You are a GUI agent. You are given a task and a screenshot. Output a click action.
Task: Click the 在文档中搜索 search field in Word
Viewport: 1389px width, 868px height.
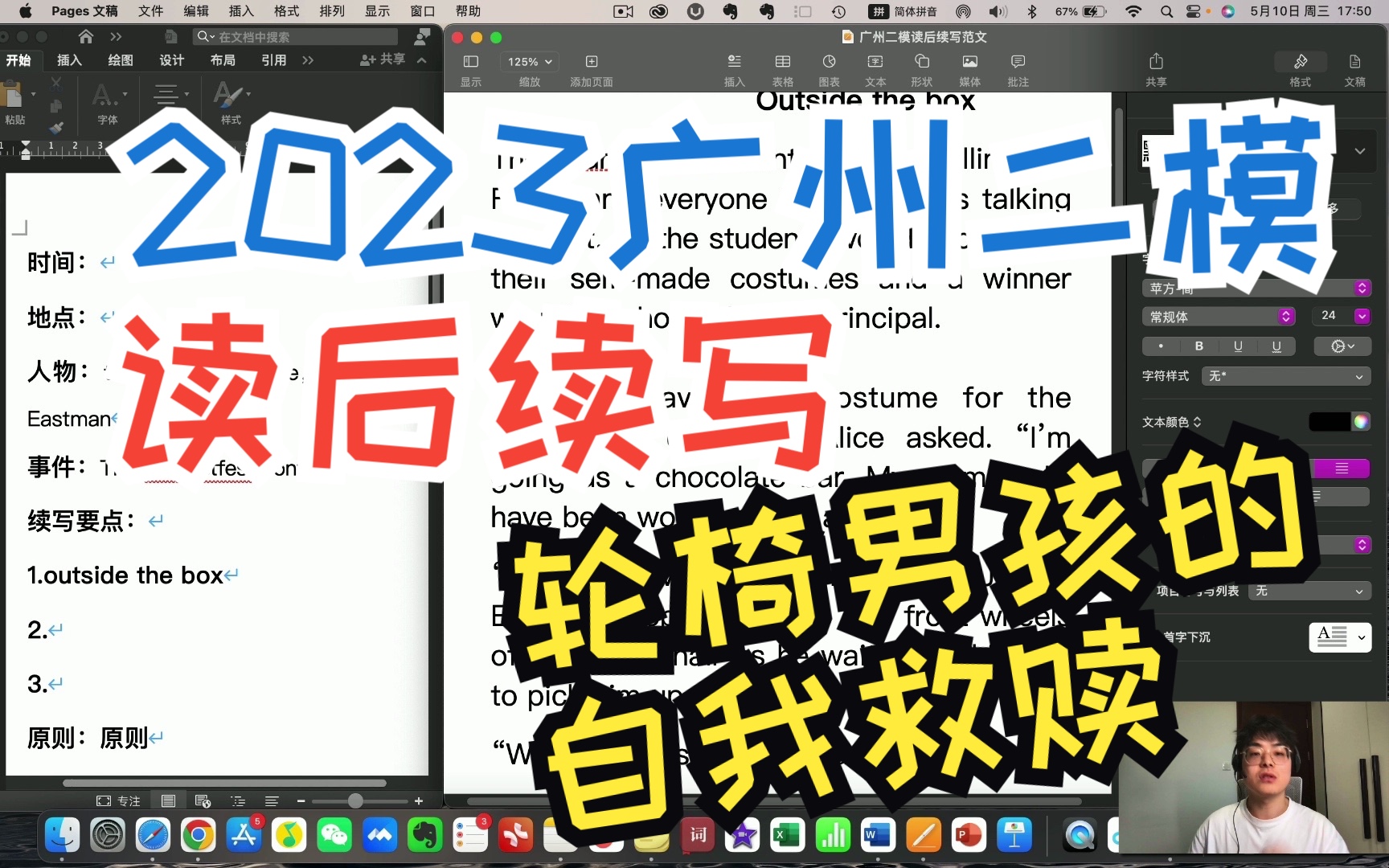point(296,36)
